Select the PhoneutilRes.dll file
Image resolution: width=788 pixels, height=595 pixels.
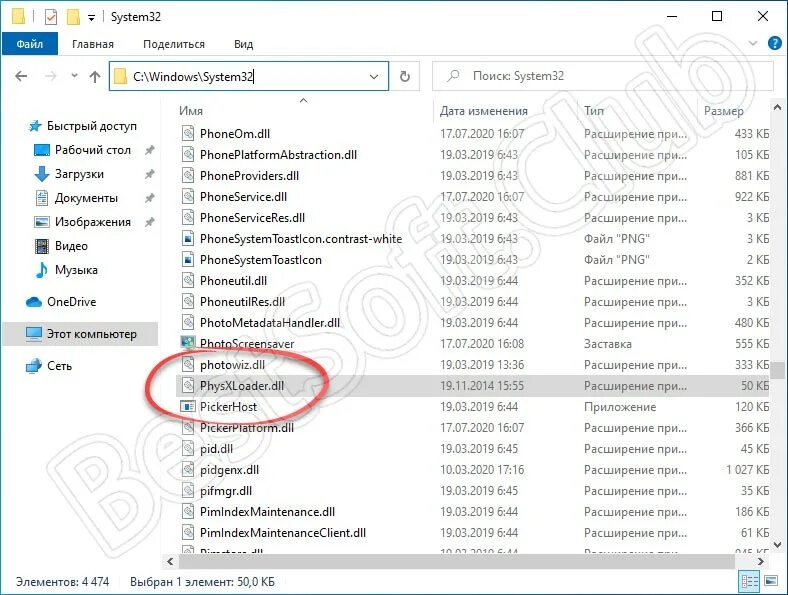(x=242, y=302)
